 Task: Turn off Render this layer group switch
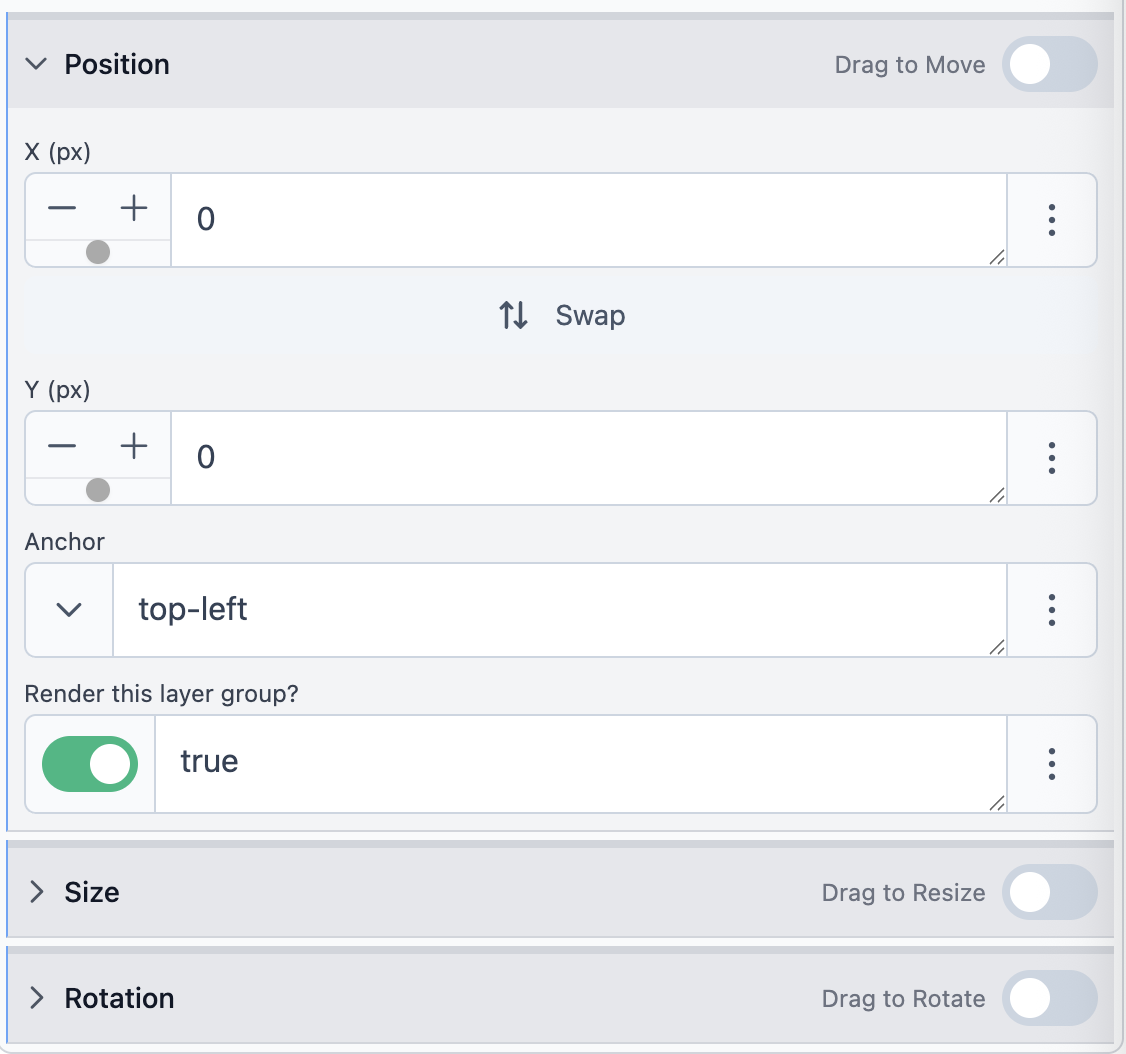[x=90, y=764]
